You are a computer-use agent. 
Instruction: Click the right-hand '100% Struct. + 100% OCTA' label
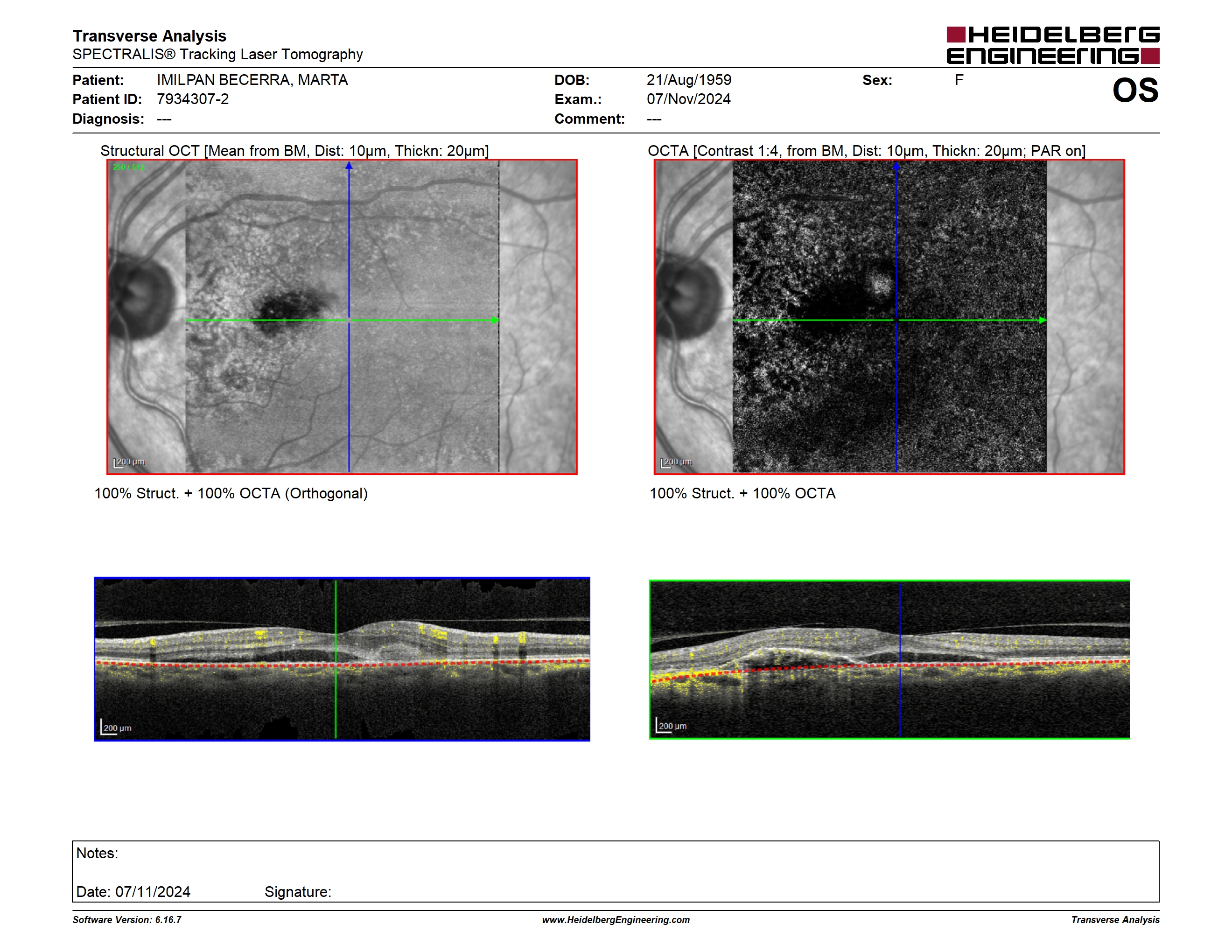[742, 493]
